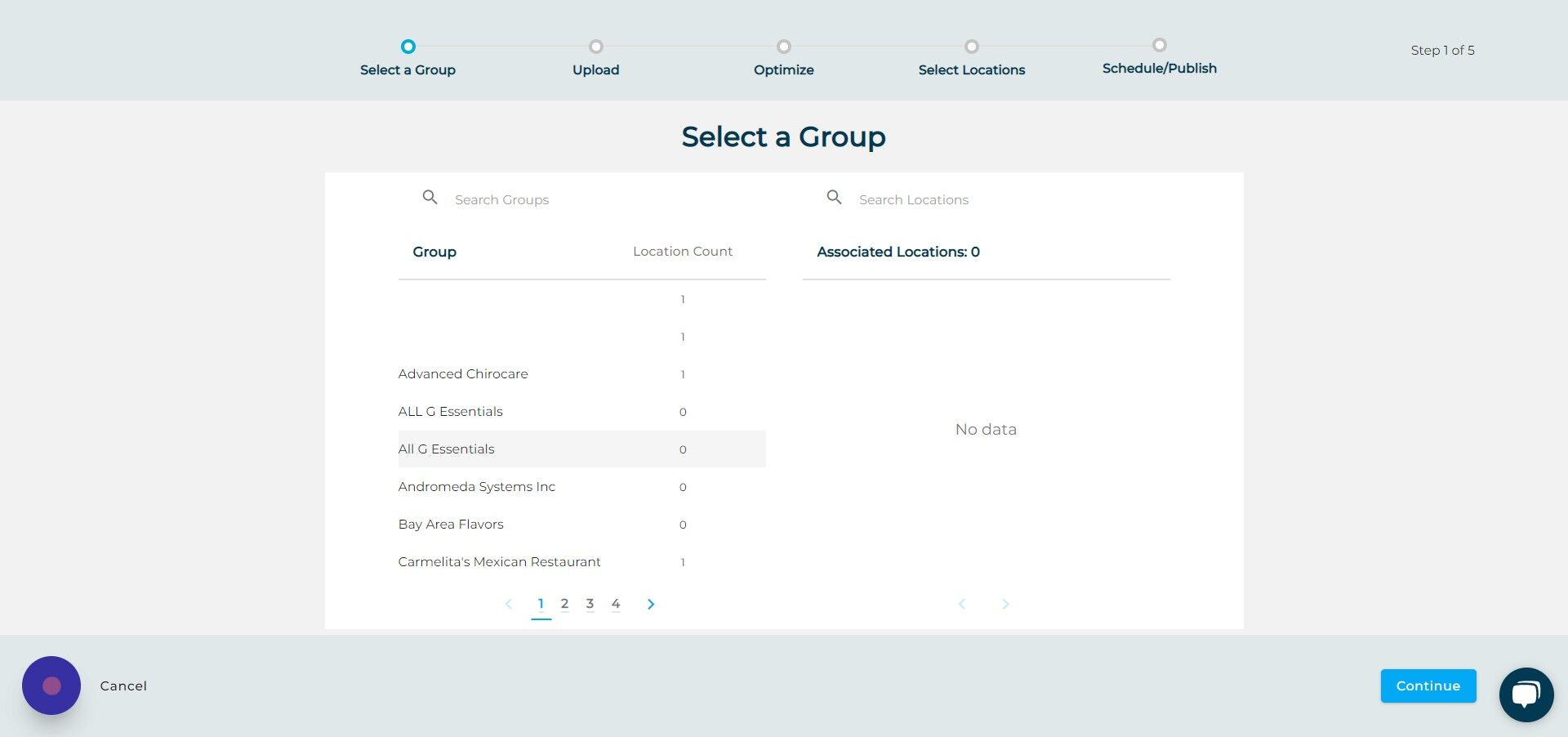Select the All G Essentials highlighted row
Viewport: 1568px width, 737px height.
click(x=582, y=449)
